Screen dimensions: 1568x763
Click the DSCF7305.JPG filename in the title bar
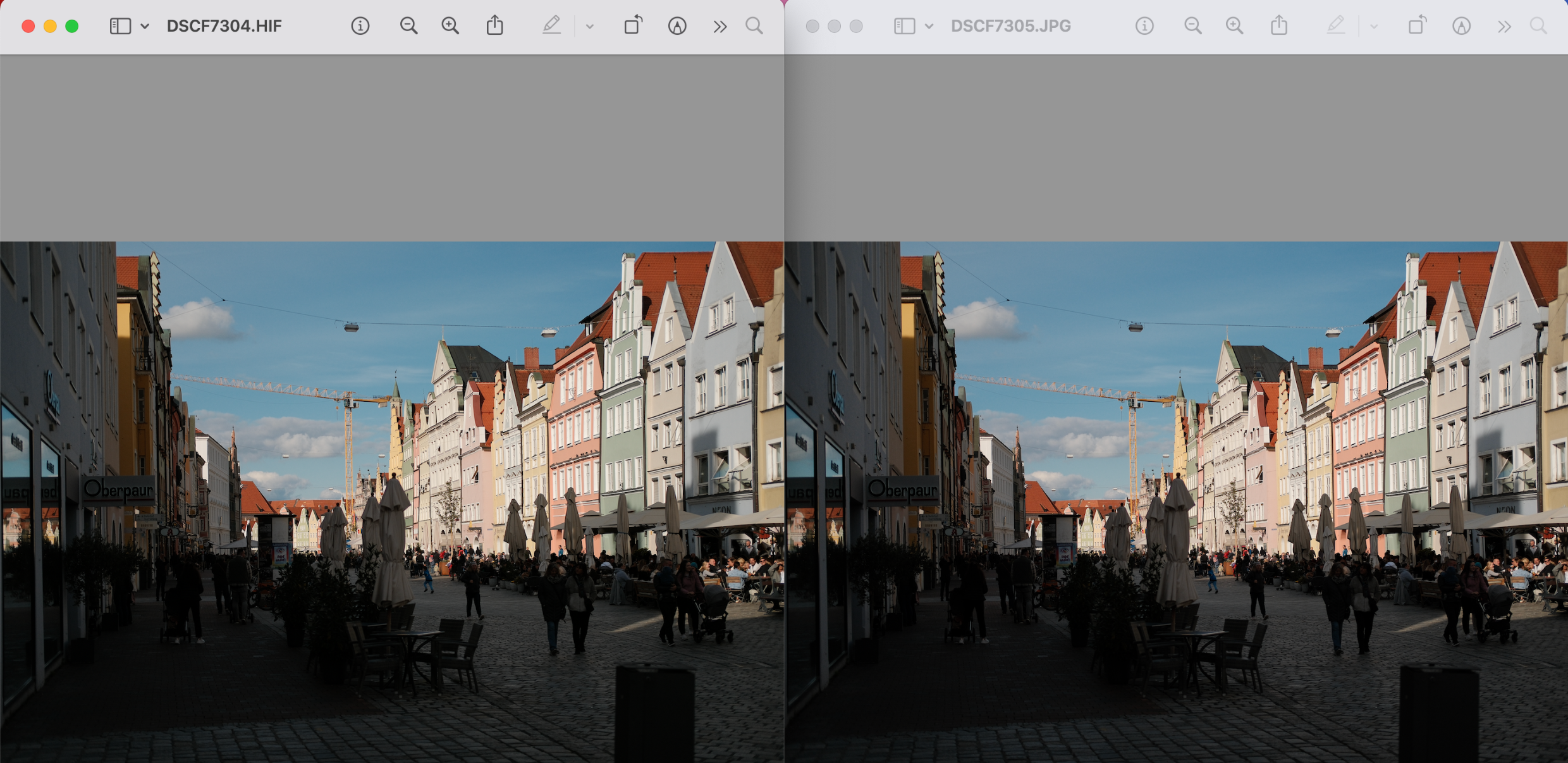(1010, 25)
